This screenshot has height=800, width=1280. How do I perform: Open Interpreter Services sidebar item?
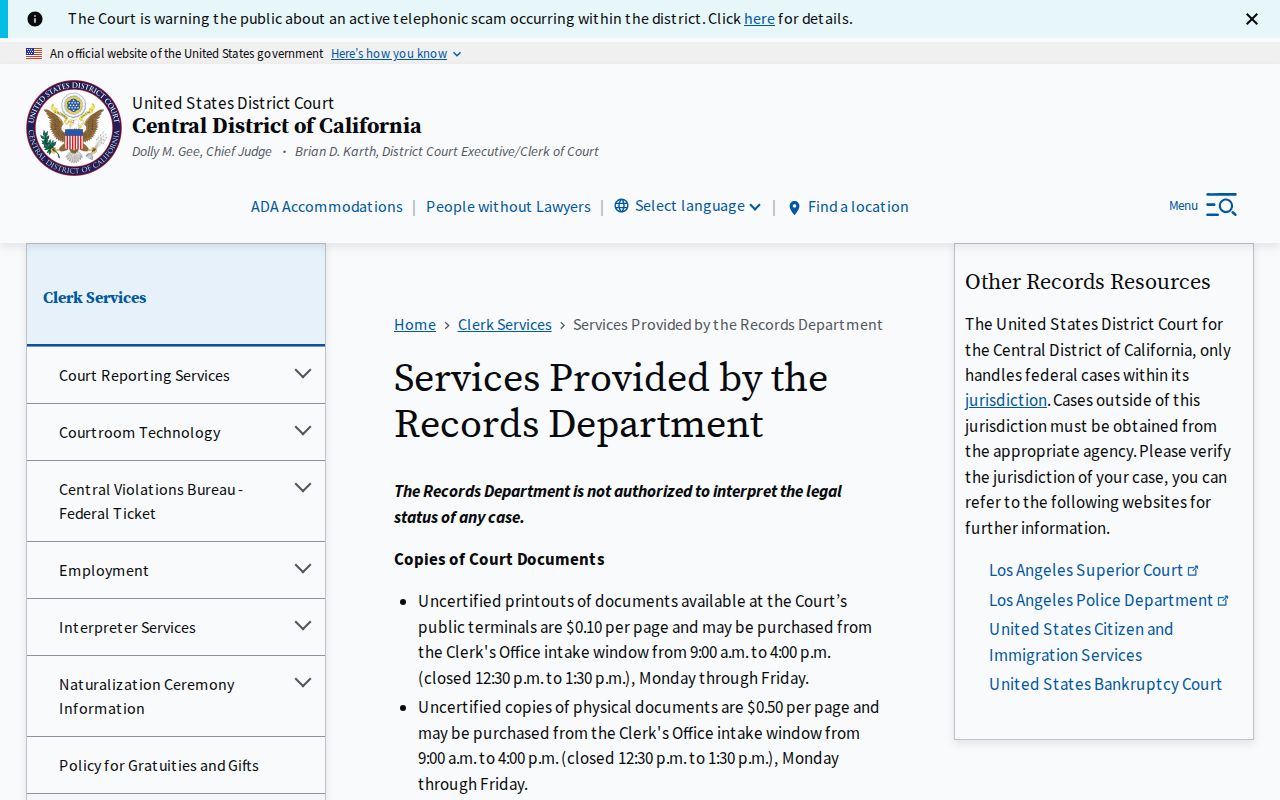(x=127, y=628)
